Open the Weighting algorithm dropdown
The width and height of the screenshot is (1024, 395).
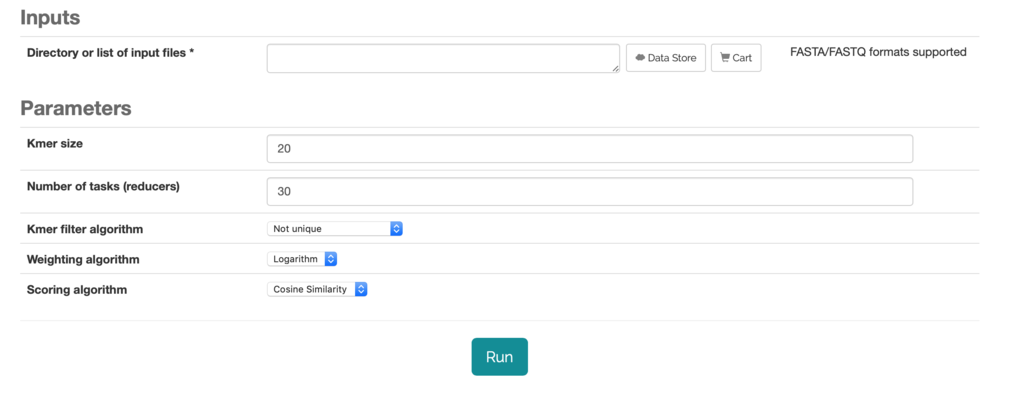[302, 259]
